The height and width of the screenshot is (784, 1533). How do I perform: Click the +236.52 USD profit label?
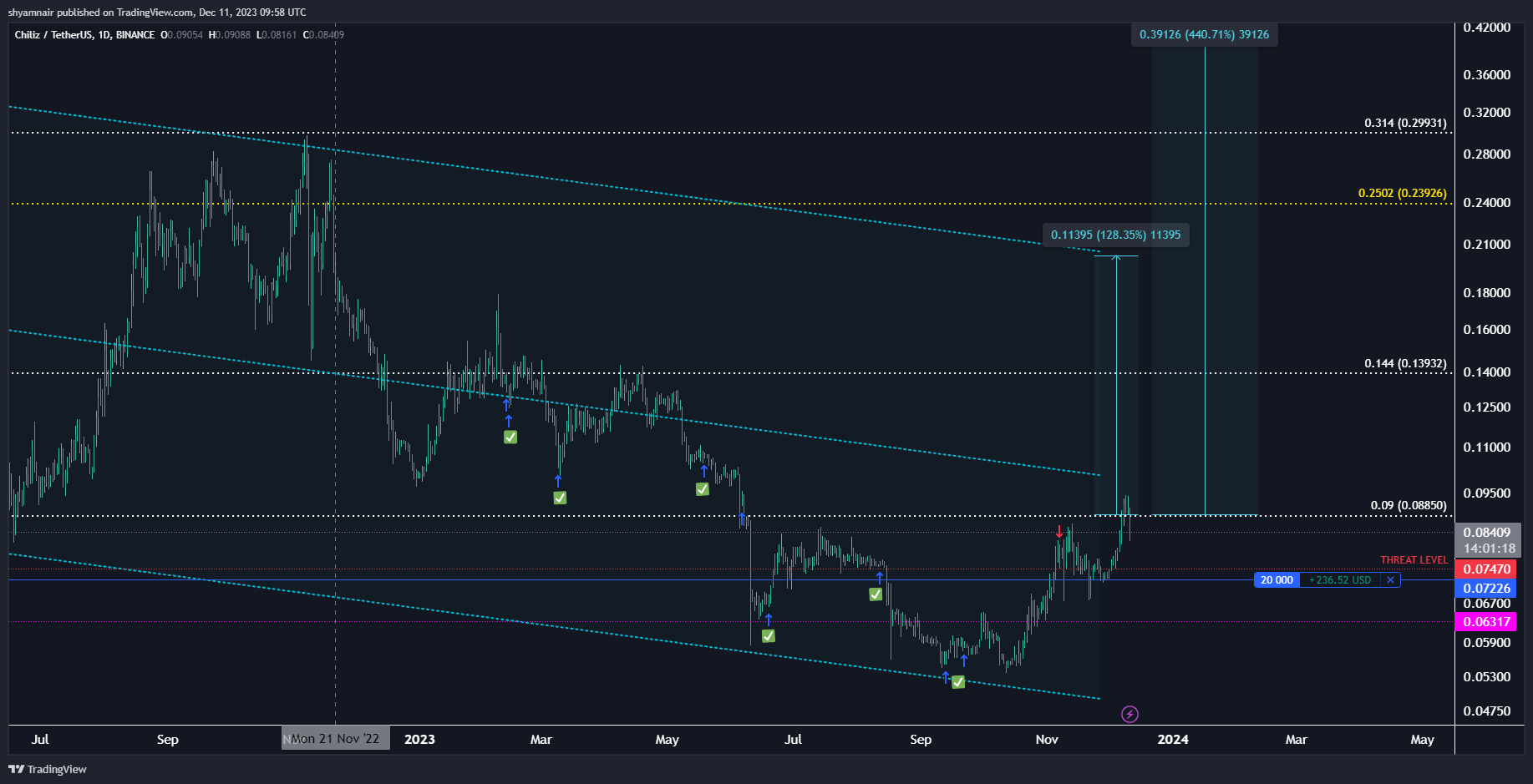[1340, 579]
